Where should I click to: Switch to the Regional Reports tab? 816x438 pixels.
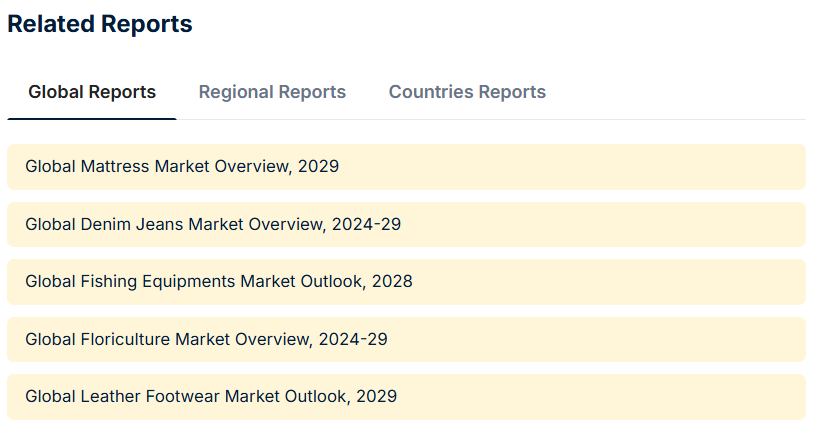click(x=272, y=92)
